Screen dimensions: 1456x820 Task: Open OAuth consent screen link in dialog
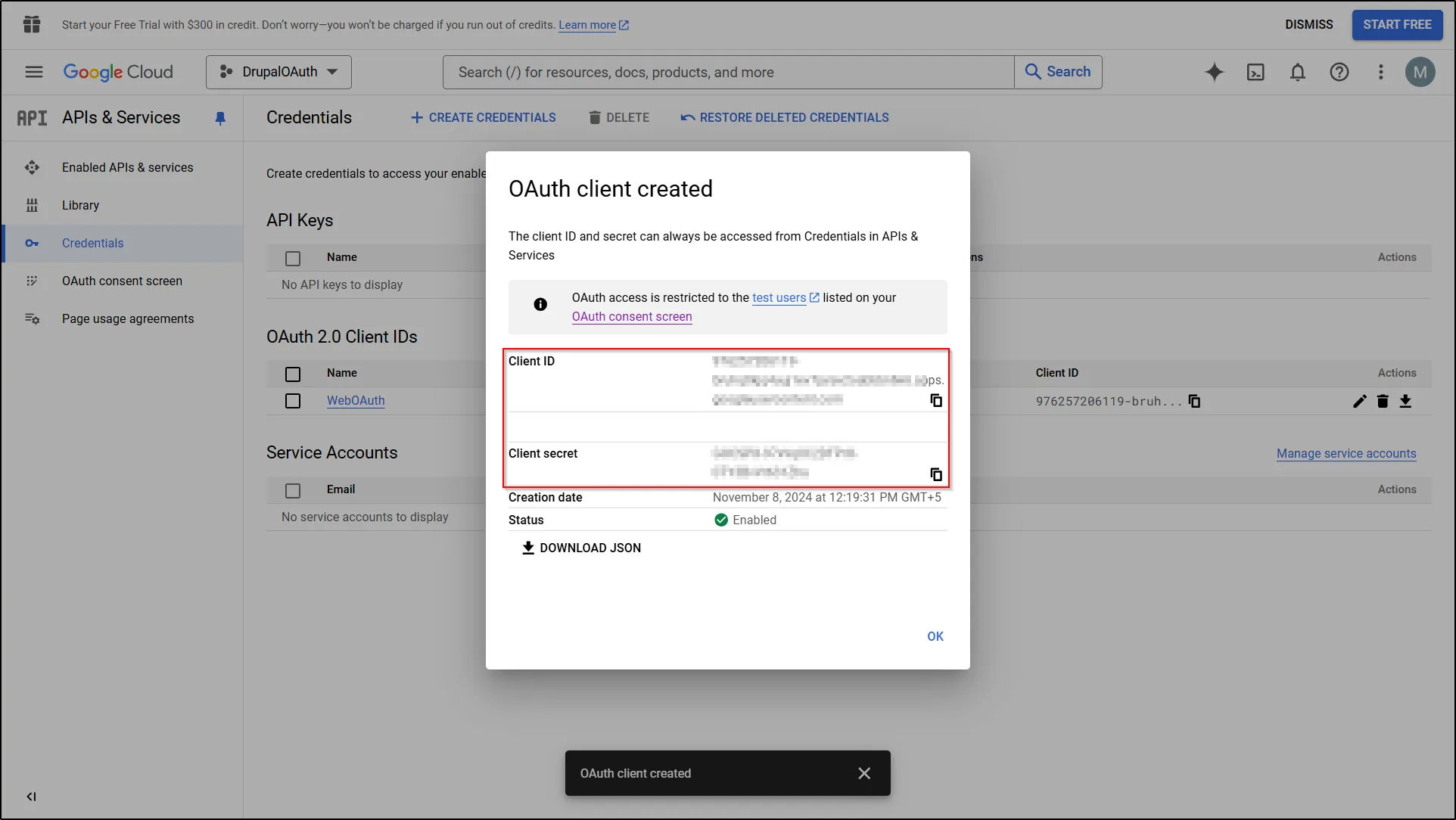coord(632,316)
